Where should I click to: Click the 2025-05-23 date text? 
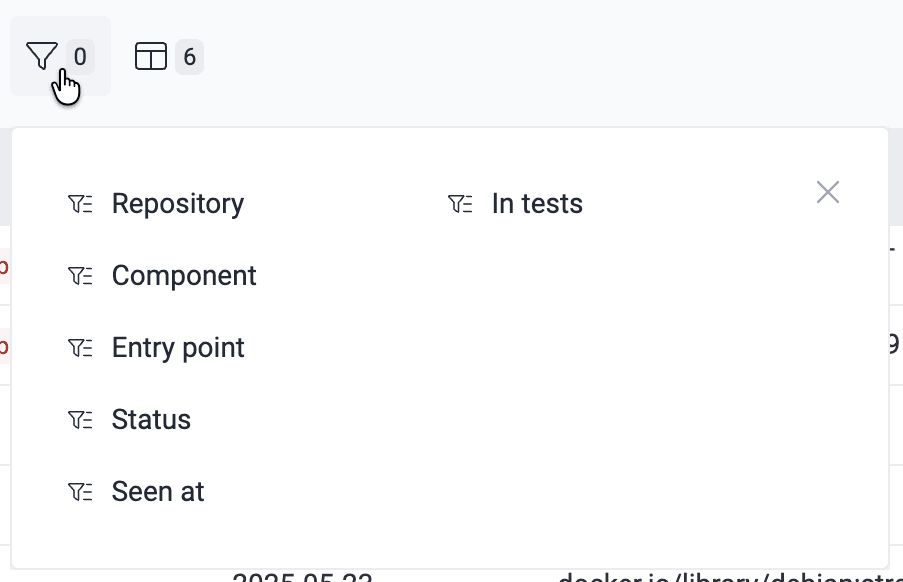(x=307, y=577)
